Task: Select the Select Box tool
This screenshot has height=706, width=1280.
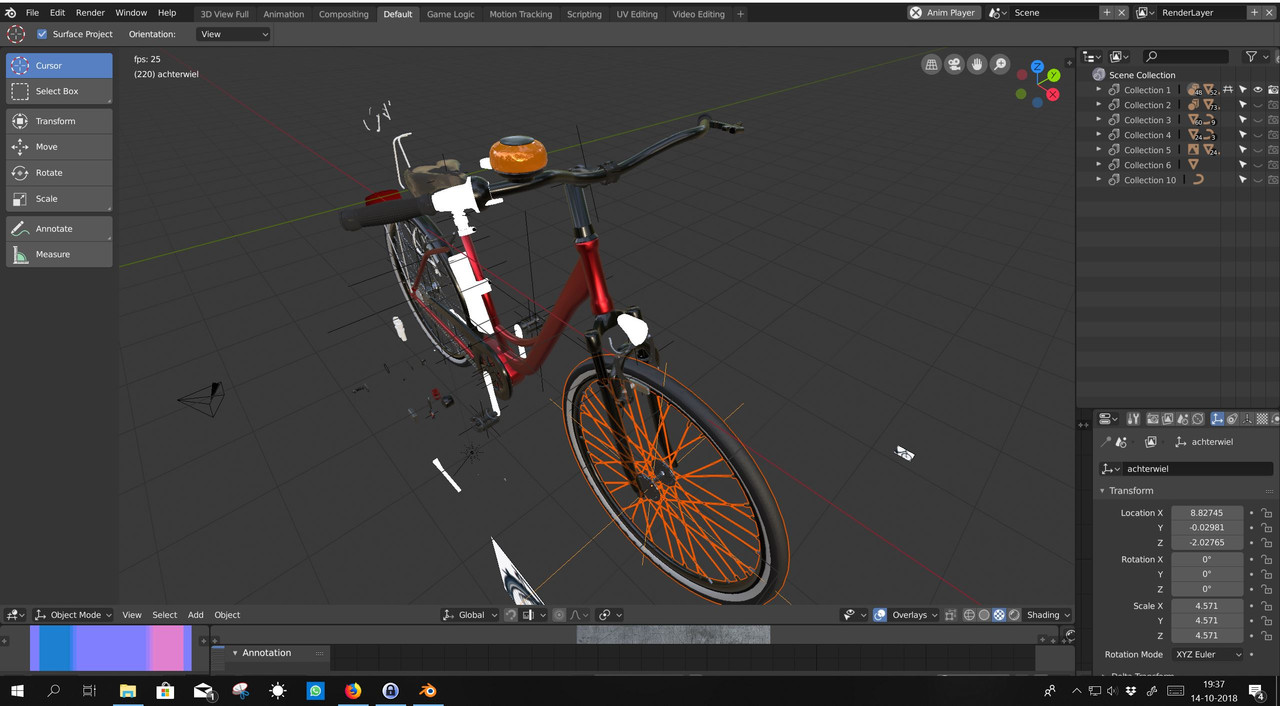Action: pos(59,91)
